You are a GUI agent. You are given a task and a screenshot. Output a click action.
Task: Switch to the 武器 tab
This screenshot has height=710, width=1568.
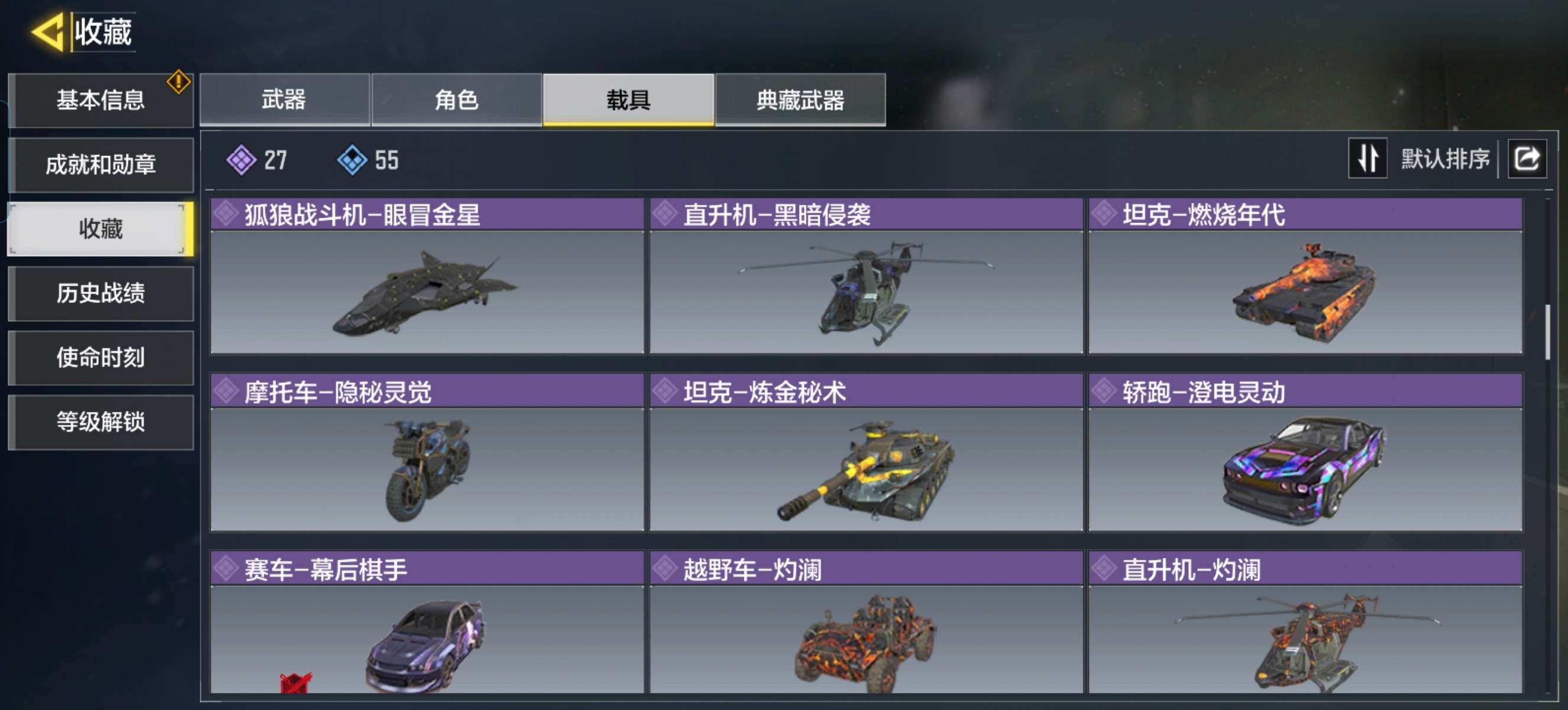(x=284, y=100)
